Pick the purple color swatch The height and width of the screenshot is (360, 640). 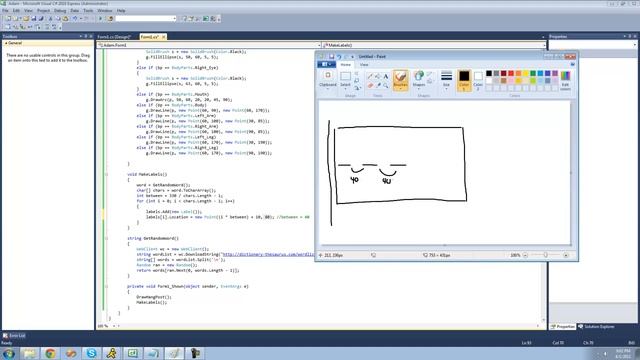[x=555, y=73]
